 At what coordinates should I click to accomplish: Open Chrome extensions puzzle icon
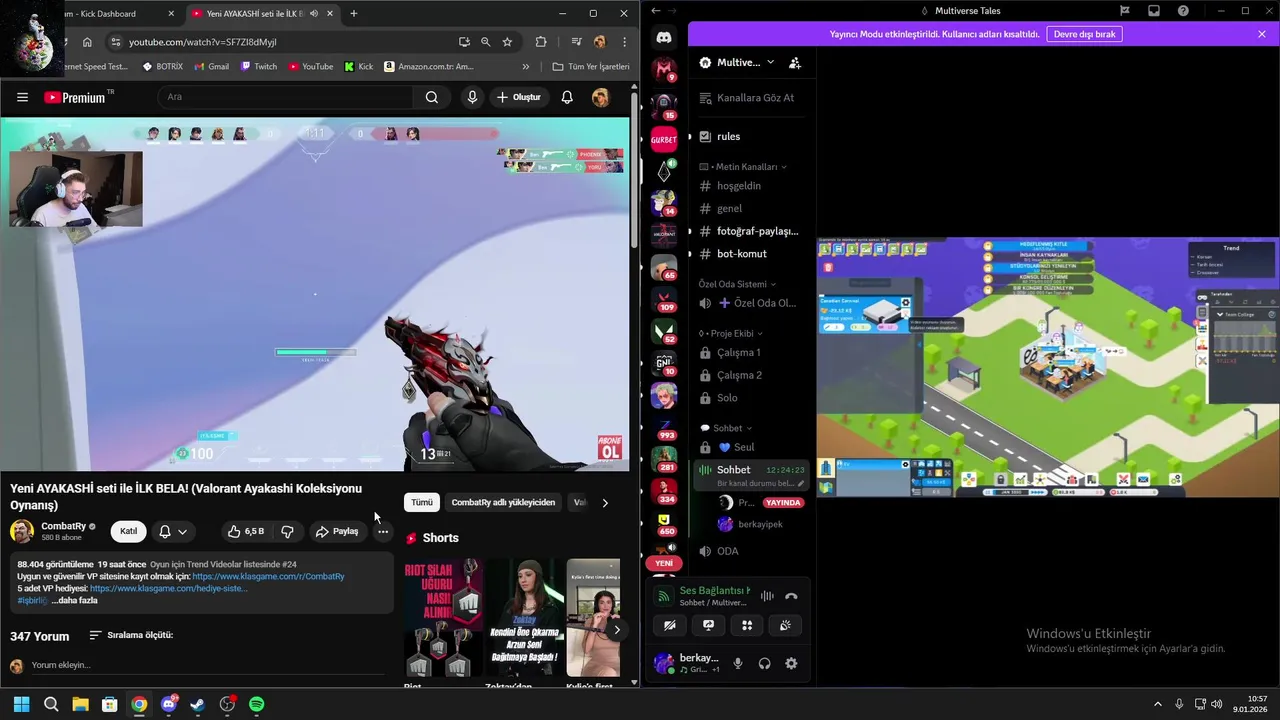click(x=541, y=42)
